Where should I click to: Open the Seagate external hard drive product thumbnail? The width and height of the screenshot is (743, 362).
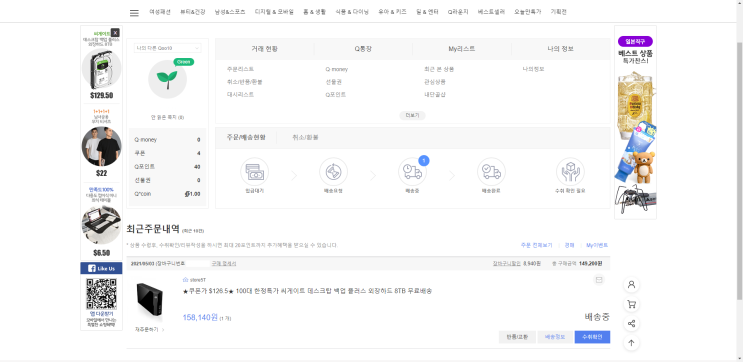[x=149, y=301]
